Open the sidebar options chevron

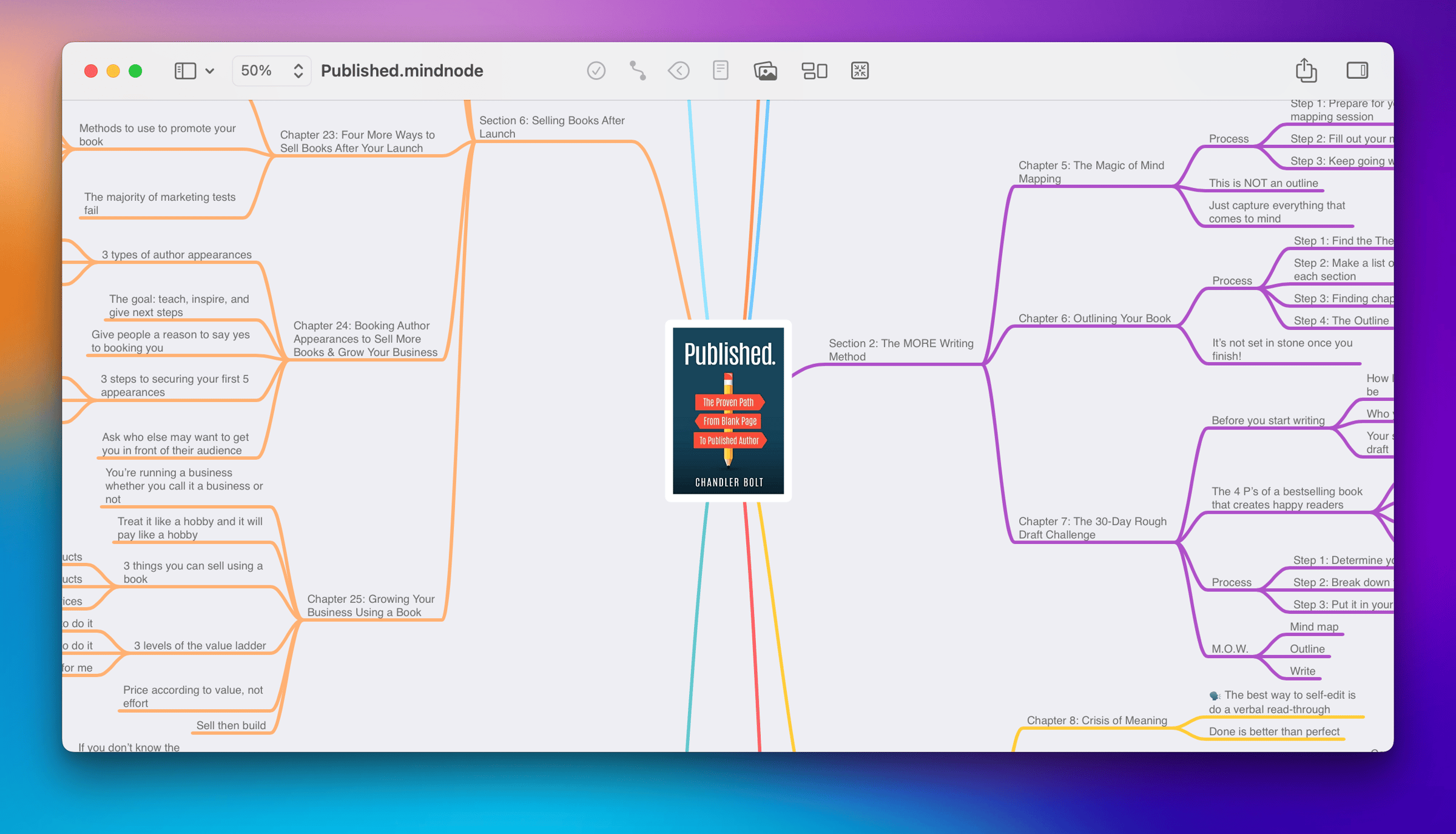click(210, 71)
